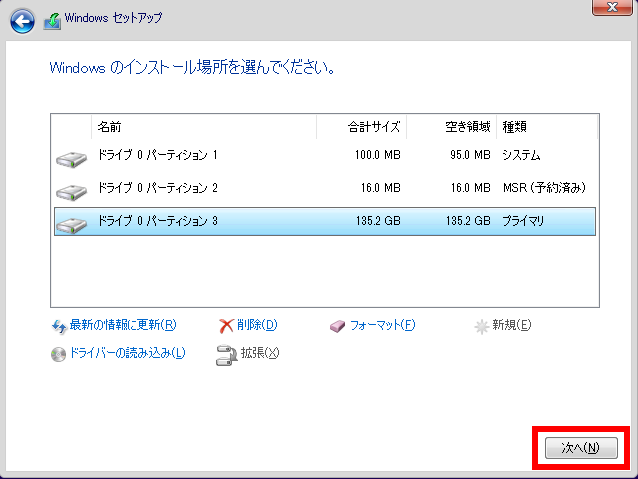Click the drive icon for partition 1
This screenshot has width=638, height=479.
71,158
